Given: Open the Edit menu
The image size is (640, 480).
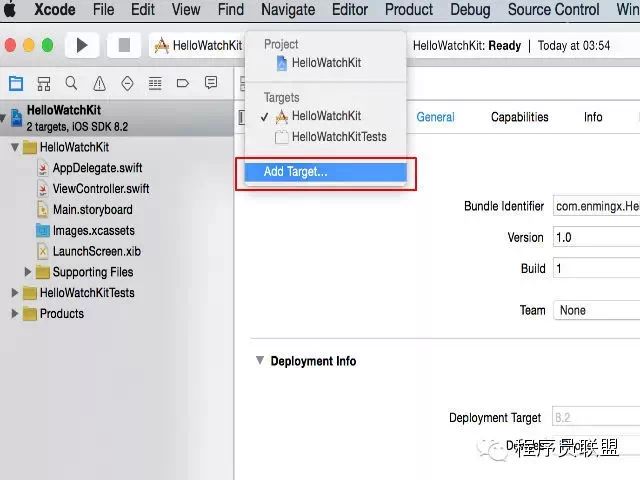Looking at the screenshot, I should coord(142,9).
